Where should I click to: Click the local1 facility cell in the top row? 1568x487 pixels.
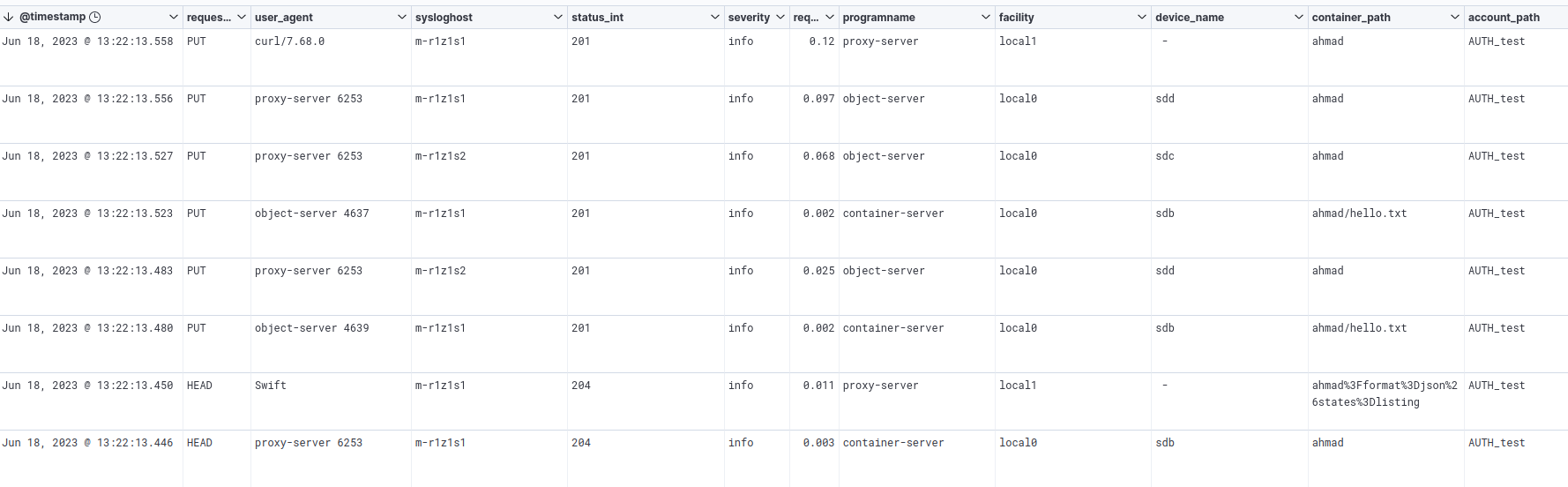1018,41
